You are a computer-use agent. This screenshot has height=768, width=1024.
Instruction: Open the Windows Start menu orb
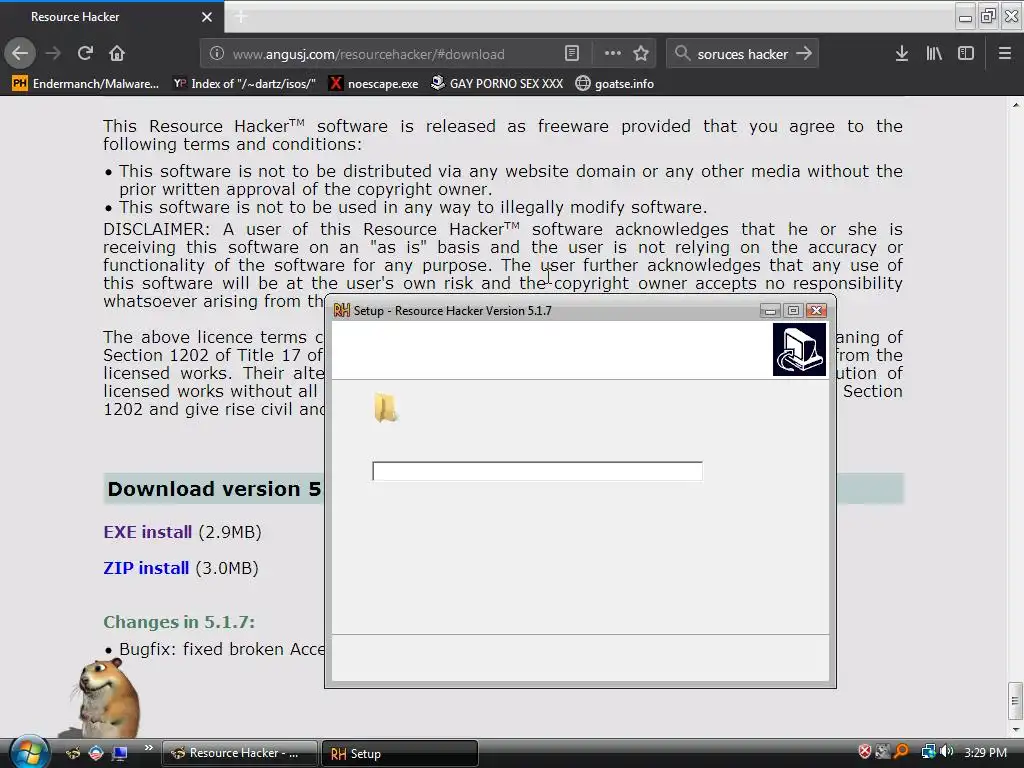28,752
